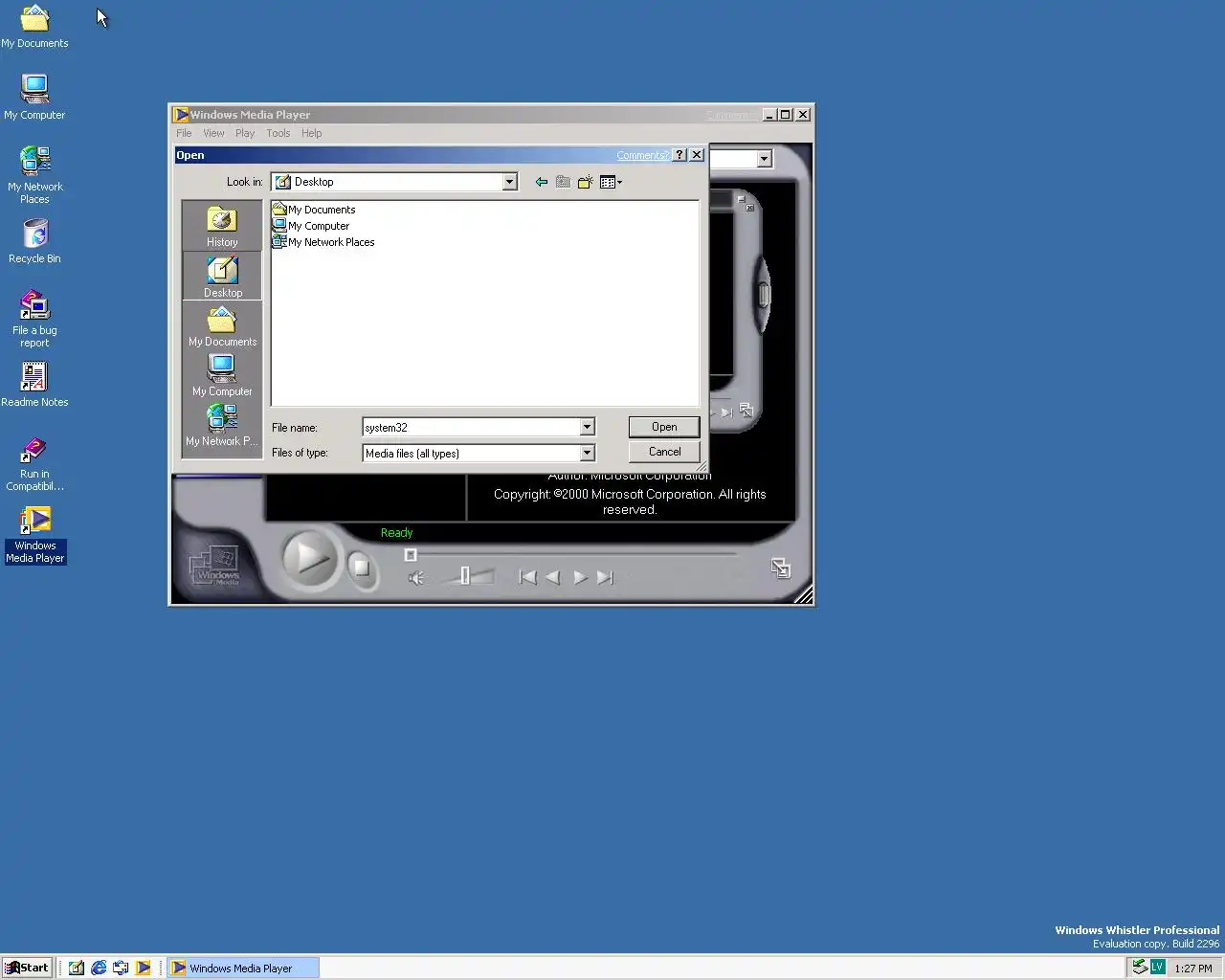Open the Tools menu in Media Player
This screenshot has height=980, width=1225.
(278, 133)
